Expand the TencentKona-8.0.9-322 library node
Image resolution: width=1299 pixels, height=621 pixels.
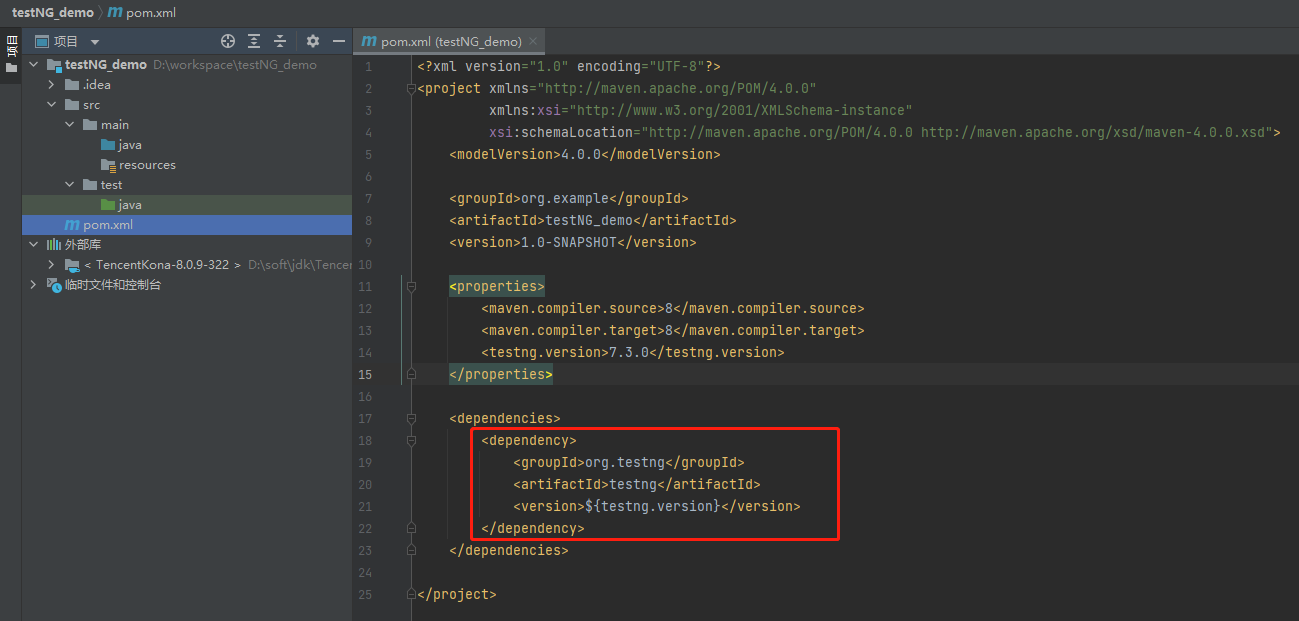pyautogui.click(x=51, y=264)
